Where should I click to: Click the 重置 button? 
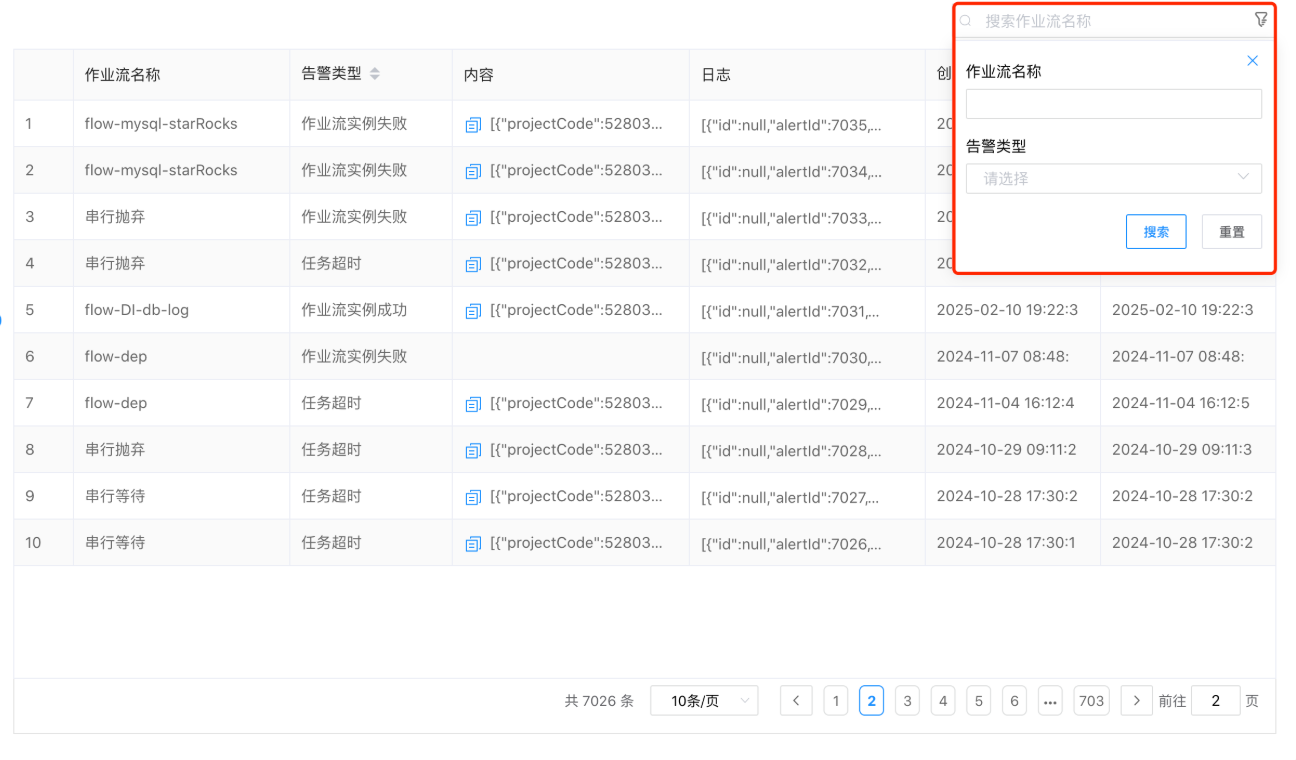tap(1231, 232)
